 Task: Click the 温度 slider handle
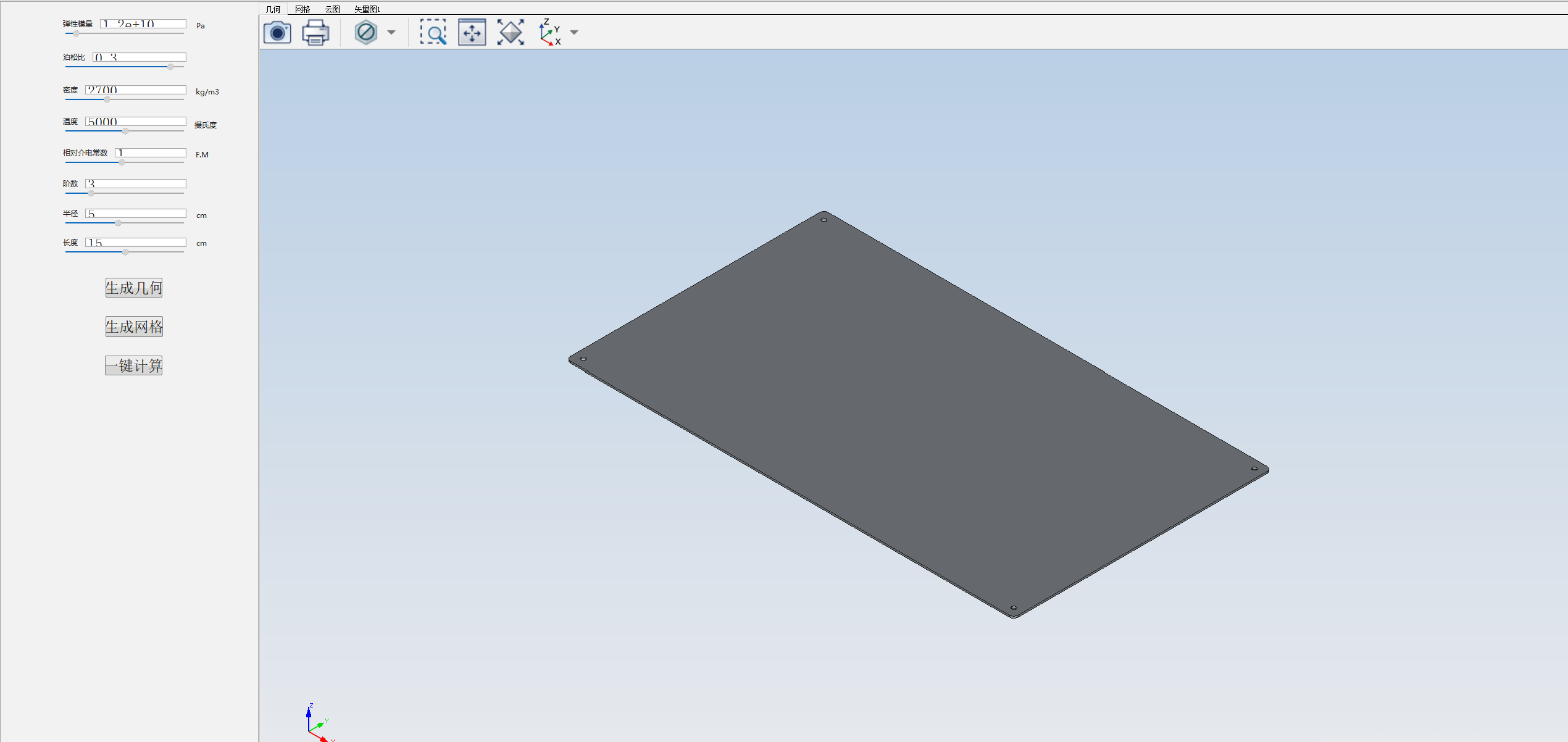125,131
